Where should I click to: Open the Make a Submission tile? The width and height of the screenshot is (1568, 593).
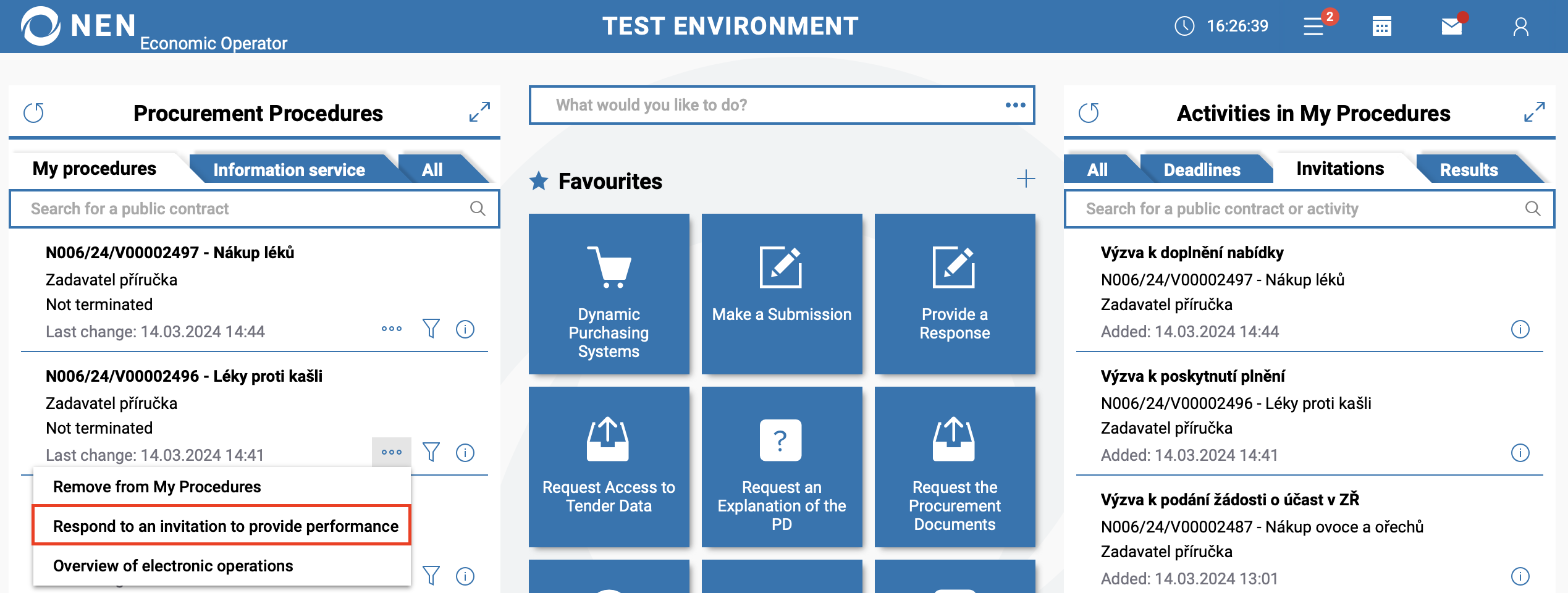pos(782,294)
